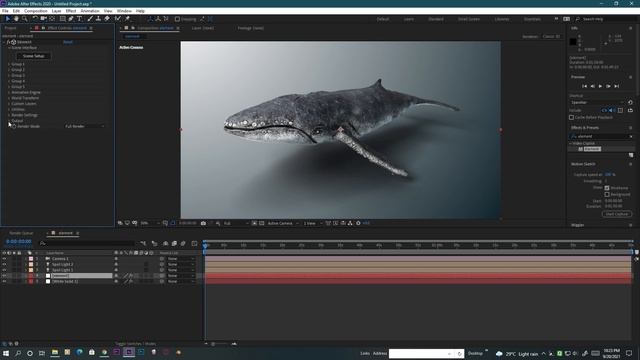Screen dimensions: 640x360
Task: Open File Explorer from taskbar
Action: 55,353
